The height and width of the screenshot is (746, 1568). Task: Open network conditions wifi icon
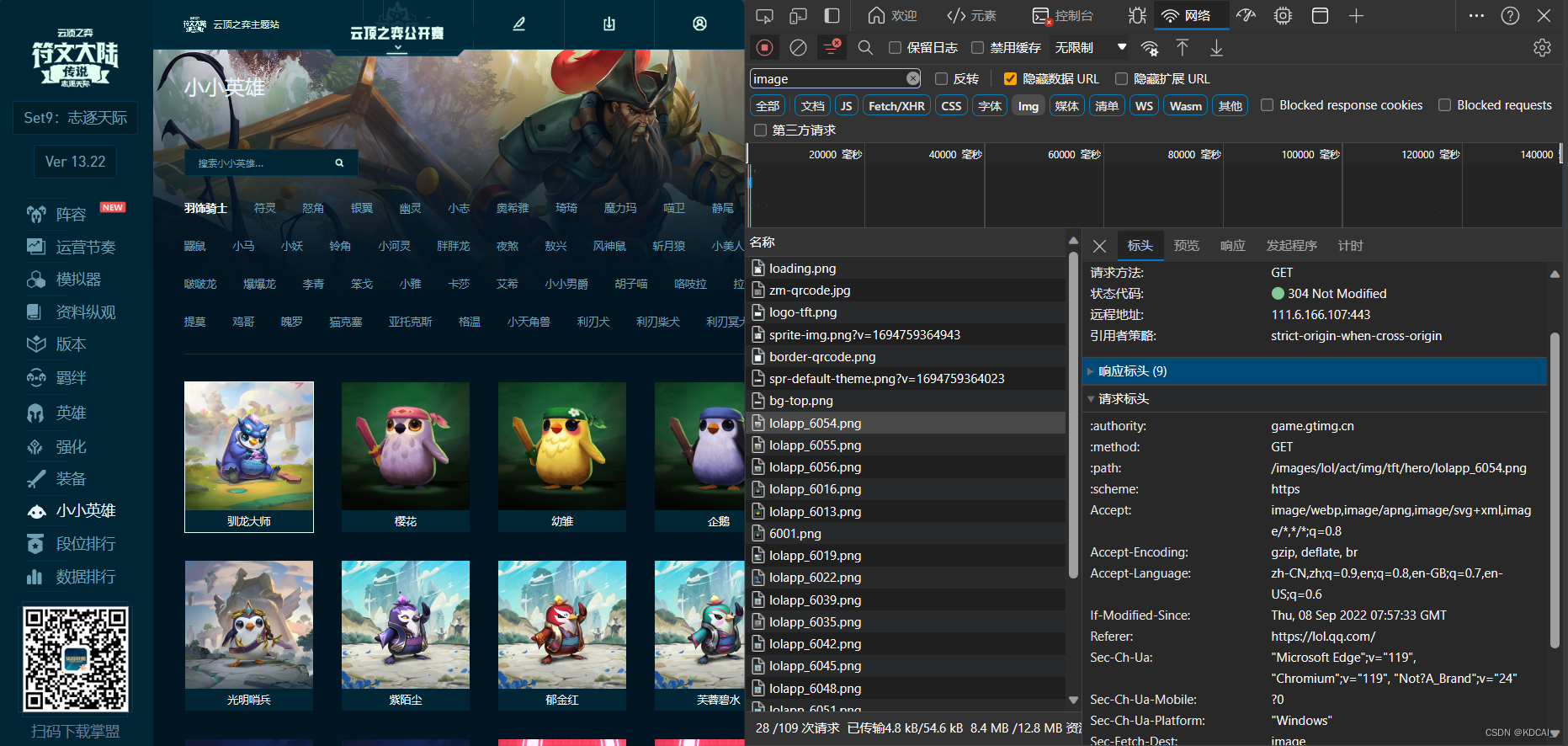(1149, 48)
